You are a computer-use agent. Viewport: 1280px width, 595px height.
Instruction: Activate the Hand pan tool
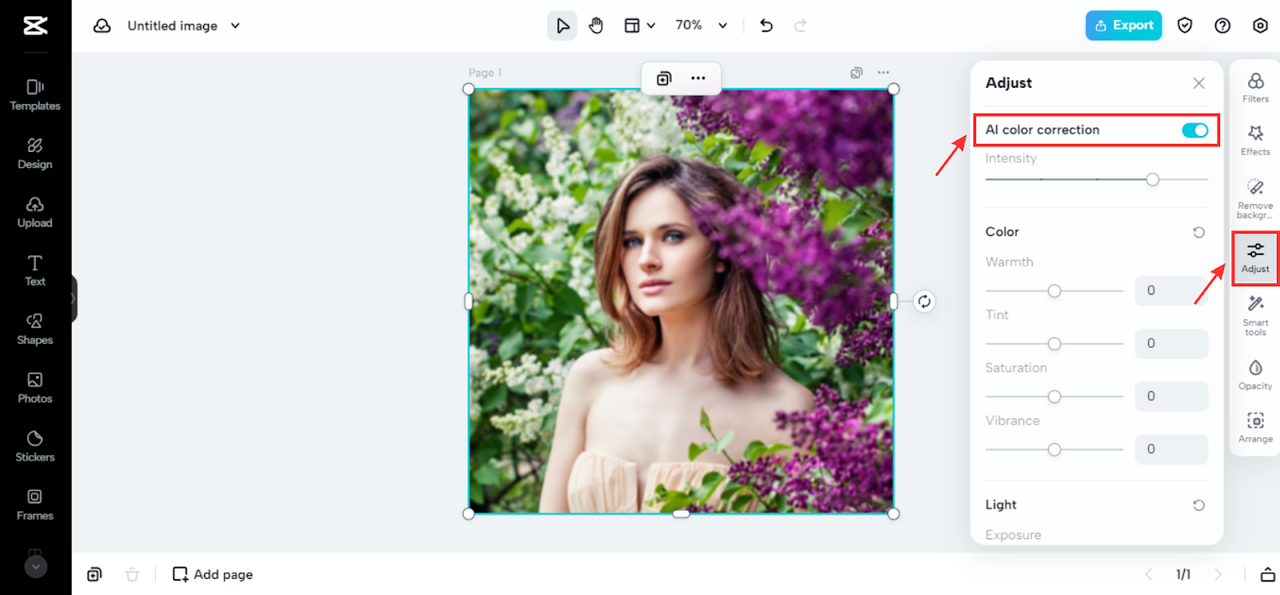(x=596, y=26)
